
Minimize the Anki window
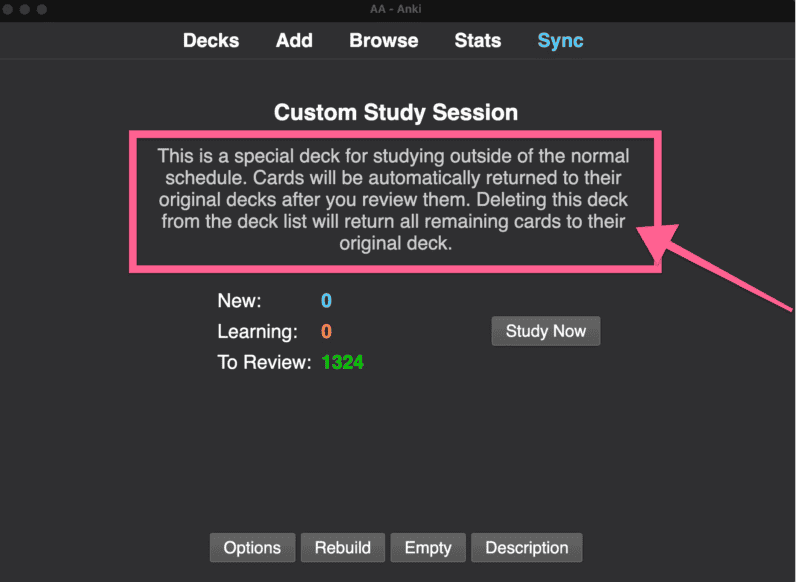coord(24,9)
